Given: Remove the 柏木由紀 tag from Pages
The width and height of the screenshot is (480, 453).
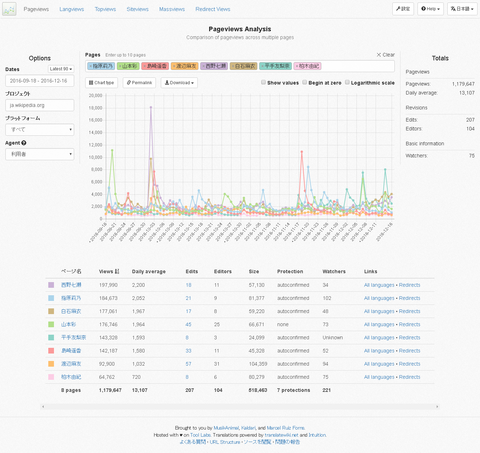Looking at the screenshot, I should pos(297,66).
